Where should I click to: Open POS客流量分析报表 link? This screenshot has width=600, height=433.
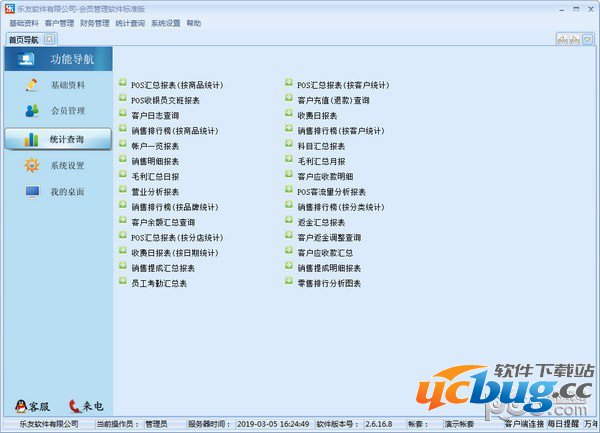tap(335, 192)
